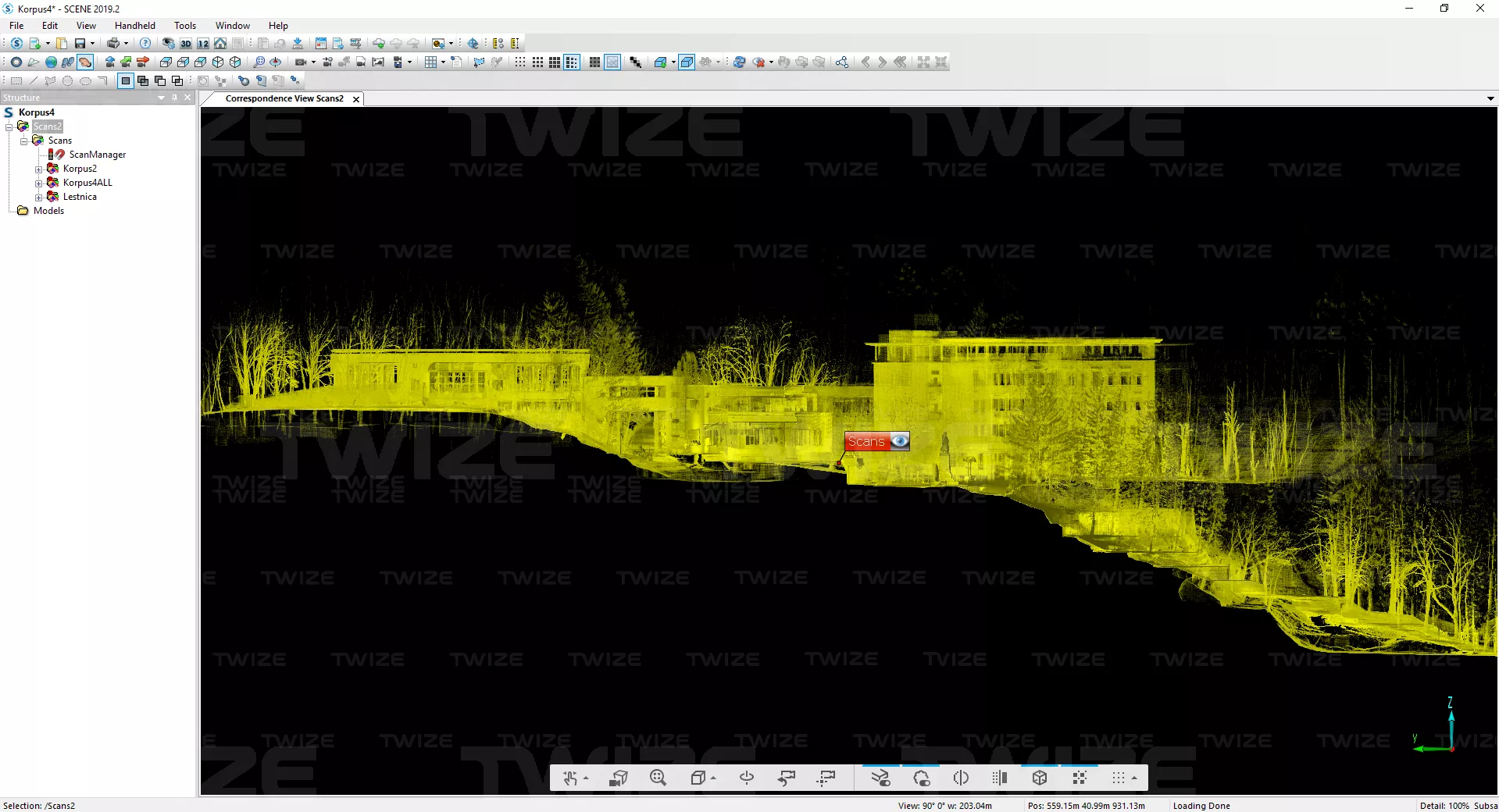Image resolution: width=1499 pixels, height=812 pixels.
Task: Click the magnifier zoom icon in bottom toolbar
Action: coord(658,778)
